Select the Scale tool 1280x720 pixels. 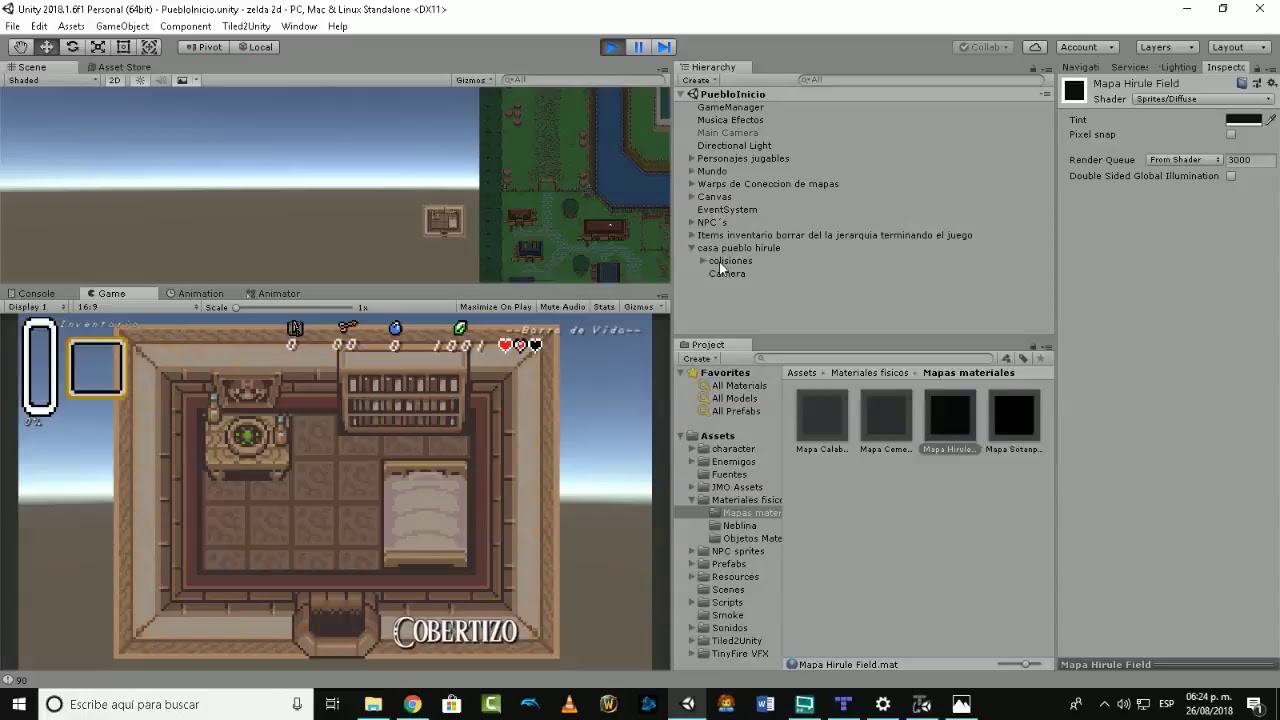tap(98, 47)
